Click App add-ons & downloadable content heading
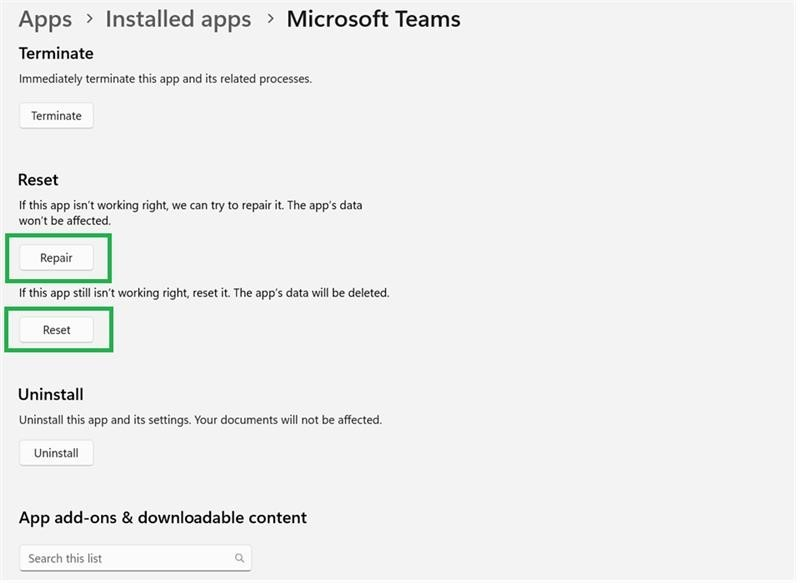The width and height of the screenshot is (800, 583). pyautogui.click(x=163, y=518)
